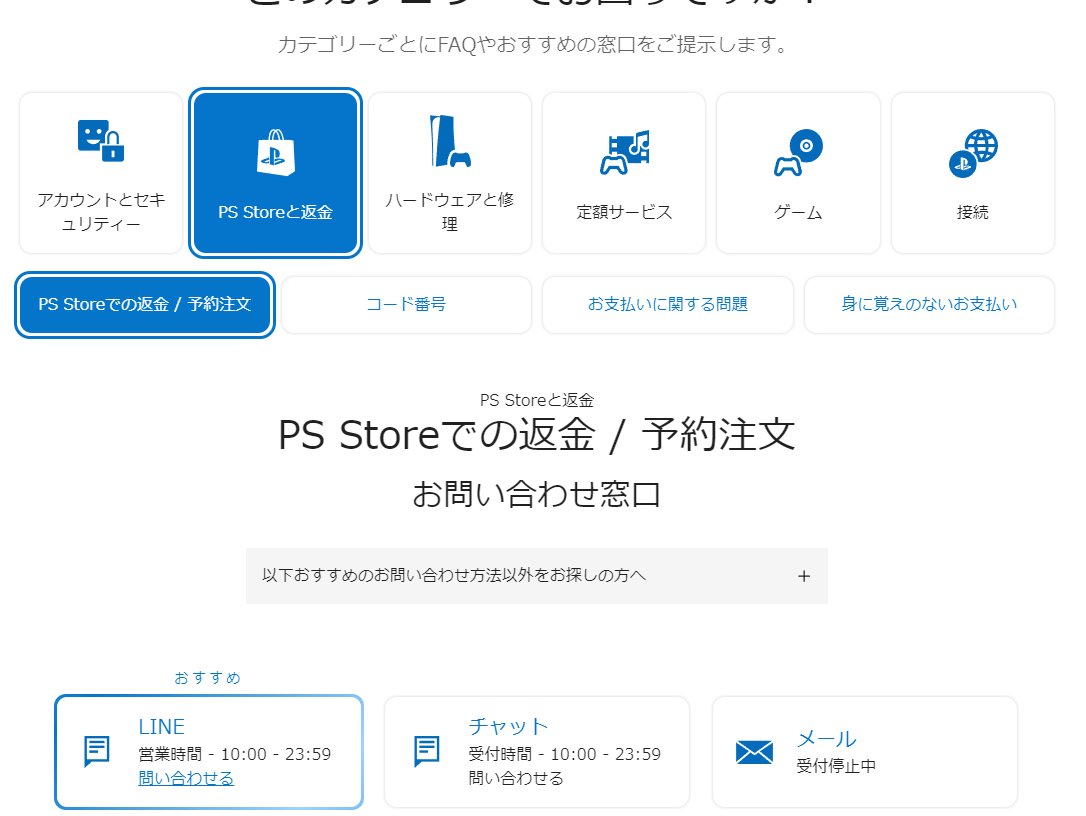Expand 以下おすすめのお問い合わせ方法以外をお探しの方へ section

[x=537, y=576]
